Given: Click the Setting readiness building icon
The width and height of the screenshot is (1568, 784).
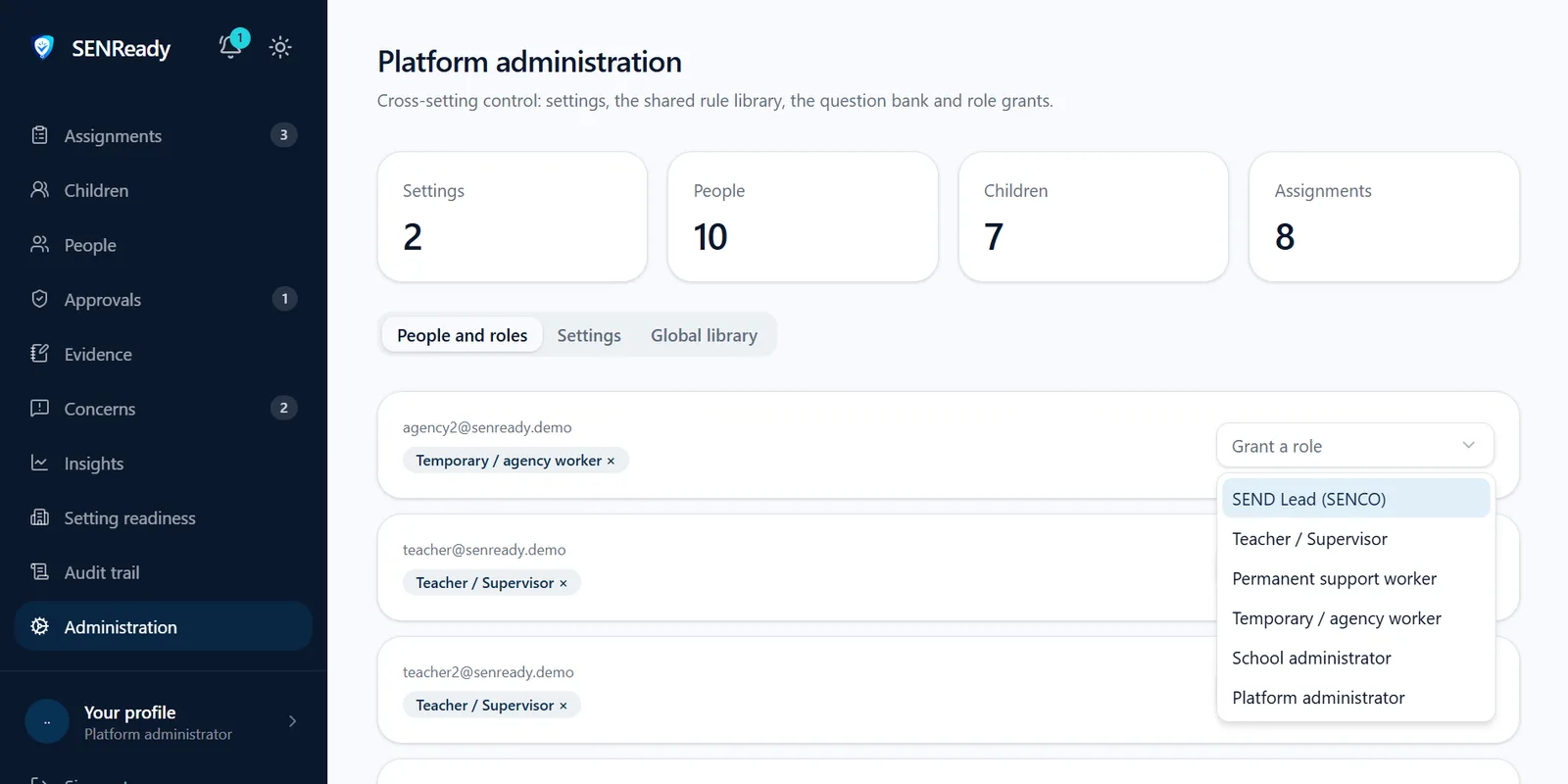Looking at the screenshot, I should coord(39,516).
